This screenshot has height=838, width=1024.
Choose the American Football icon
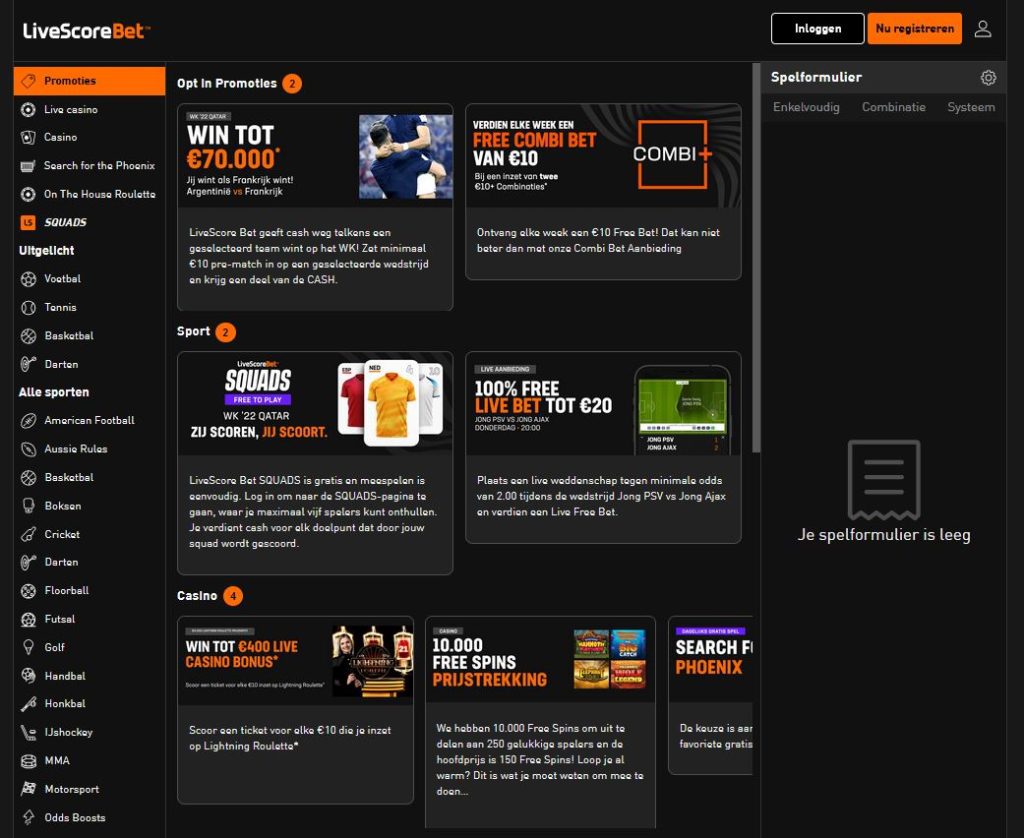tap(28, 421)
